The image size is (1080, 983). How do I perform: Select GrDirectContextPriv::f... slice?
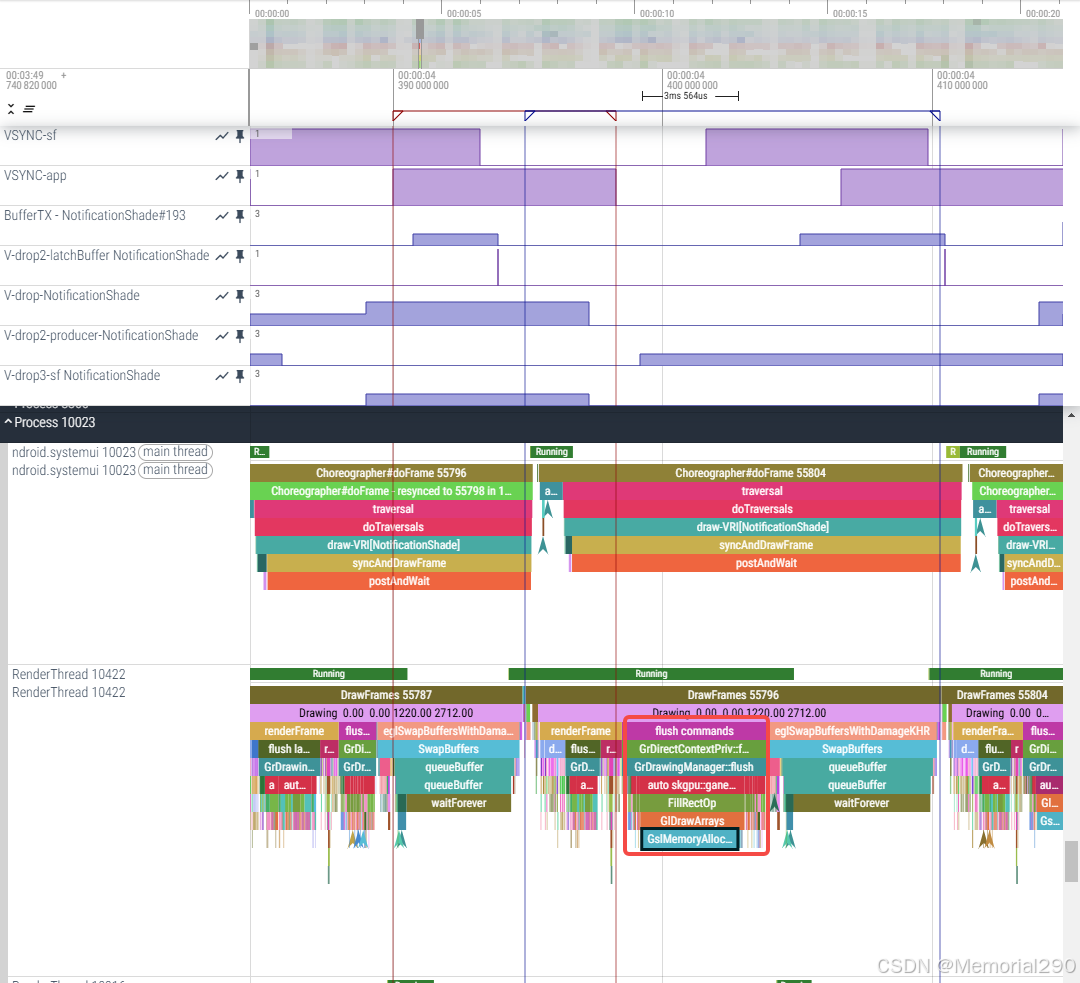[x=694, y=749]
